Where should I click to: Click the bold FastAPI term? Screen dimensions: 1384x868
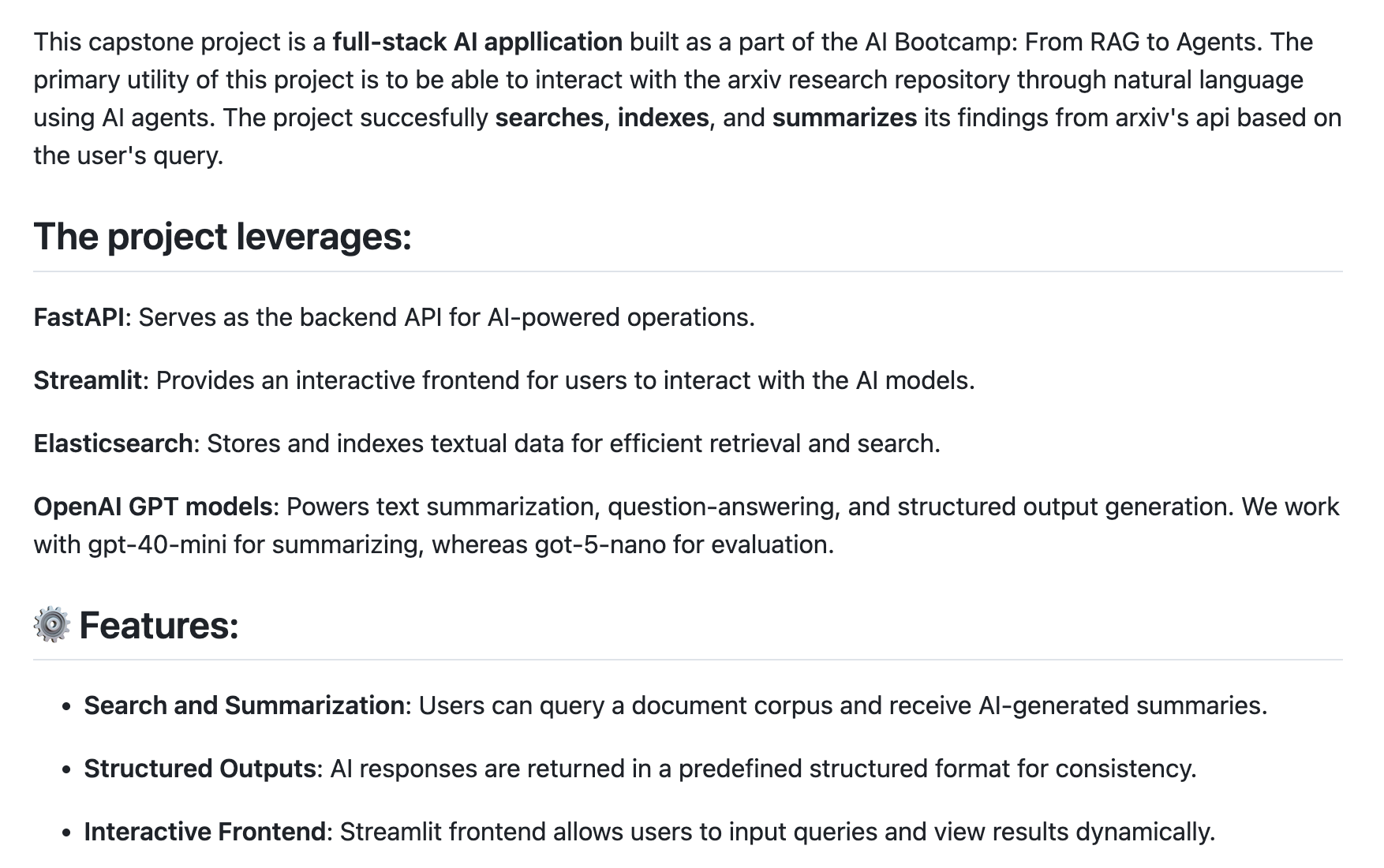point(79,317)
